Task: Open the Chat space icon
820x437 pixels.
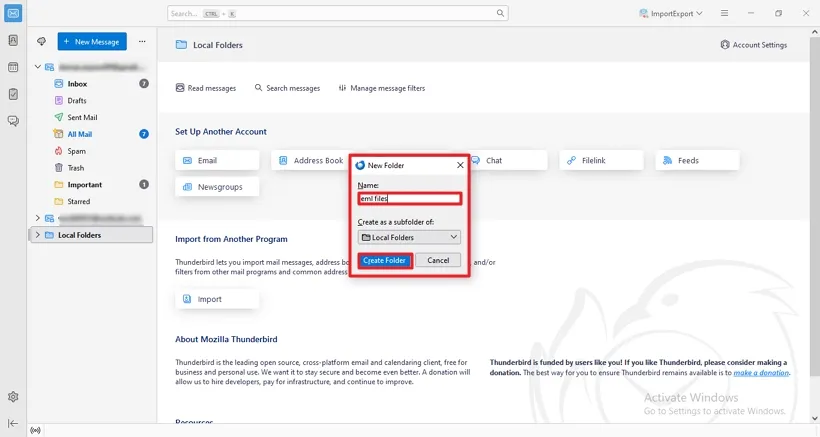Action: pos(13,121)
